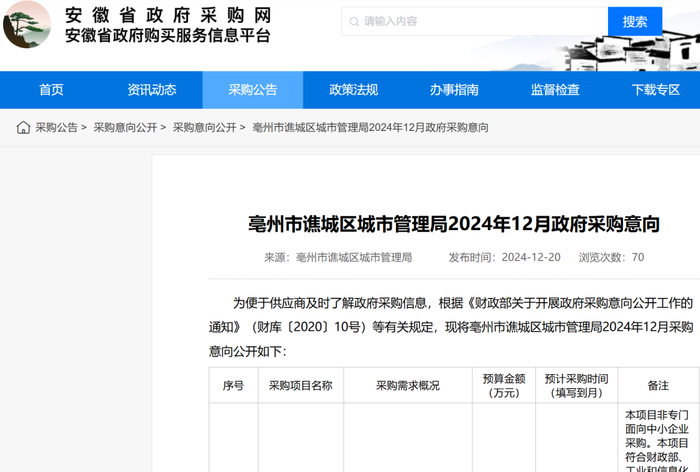
Task: Focus the 请输入内容 search field
Action: click(x=475, y=21)
